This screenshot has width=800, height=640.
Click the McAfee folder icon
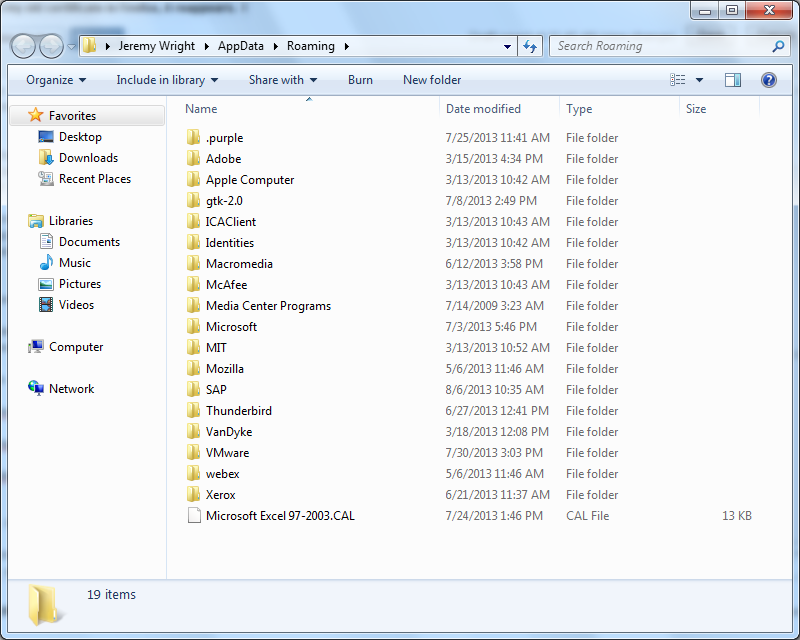pos(193,284)
